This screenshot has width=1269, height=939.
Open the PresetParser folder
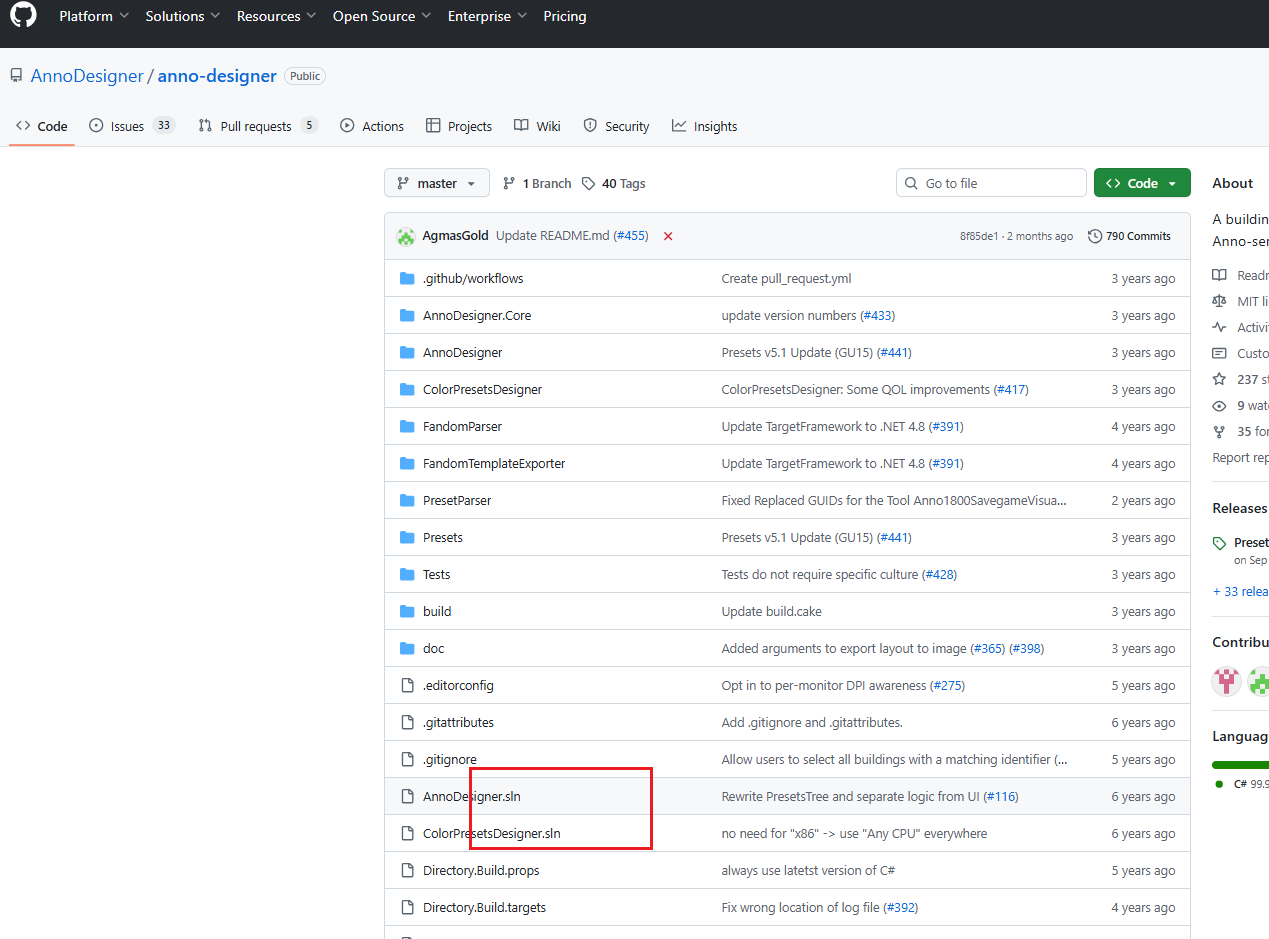point(457,500)
